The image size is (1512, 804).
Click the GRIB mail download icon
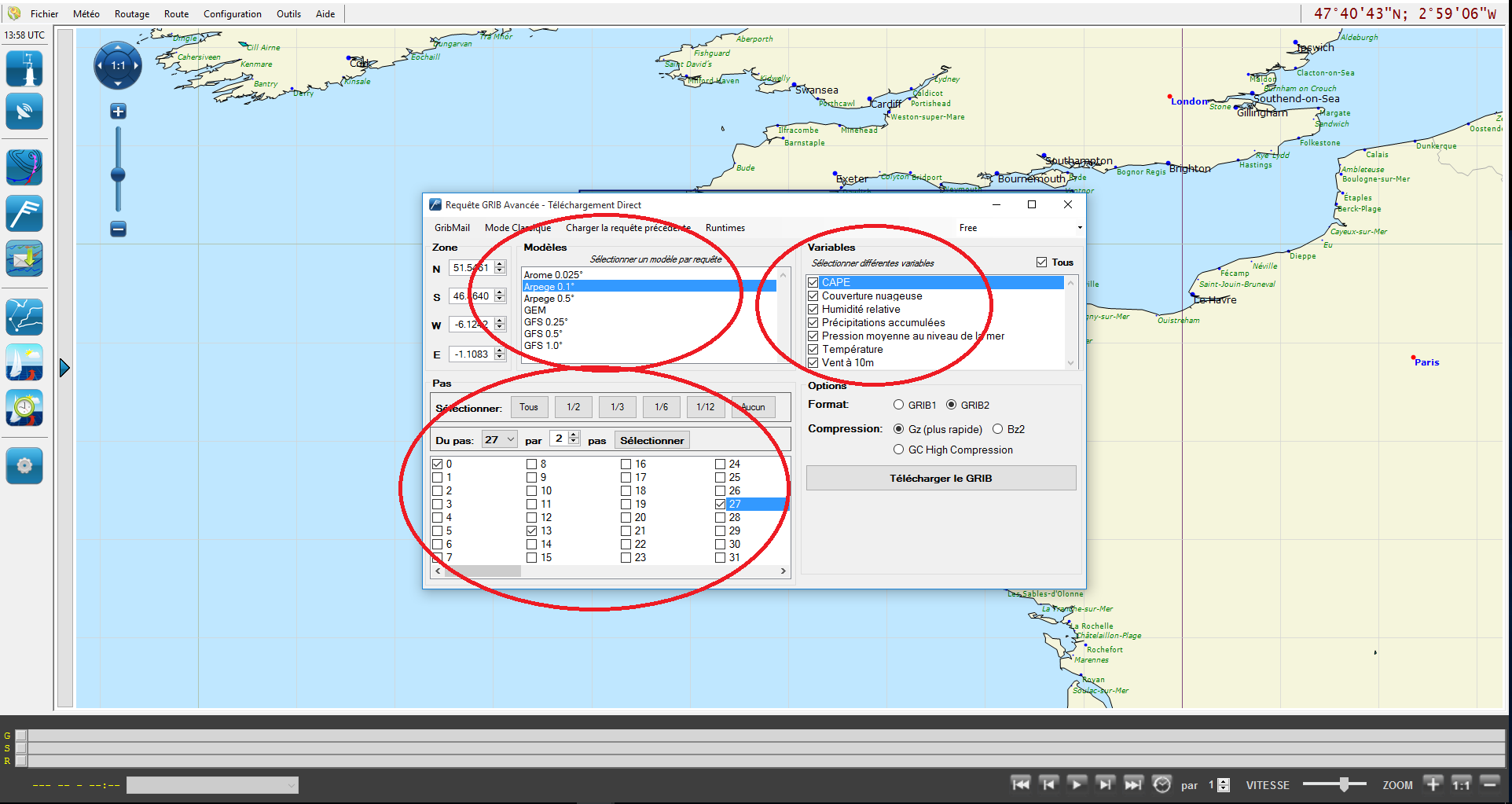click(x=24, y=259)
